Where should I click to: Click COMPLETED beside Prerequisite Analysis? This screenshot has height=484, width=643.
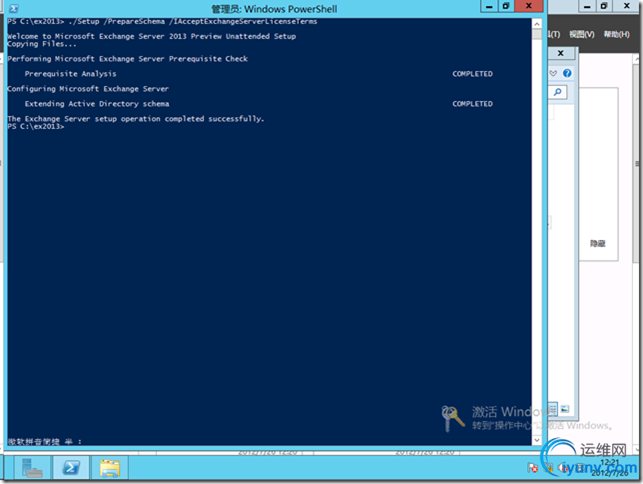click(472, 74)
